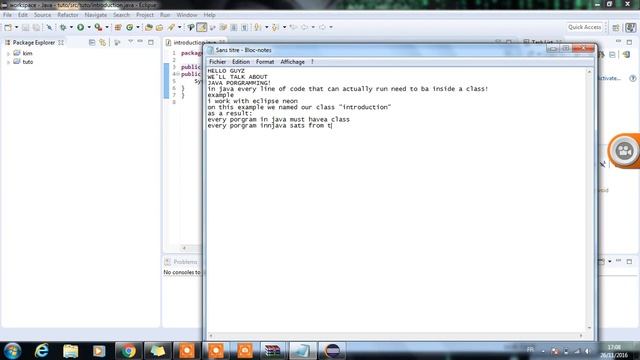Open Internet Explorer from the taskbar
The width and height of the screenshot is (640, 360).
point(41,351)
